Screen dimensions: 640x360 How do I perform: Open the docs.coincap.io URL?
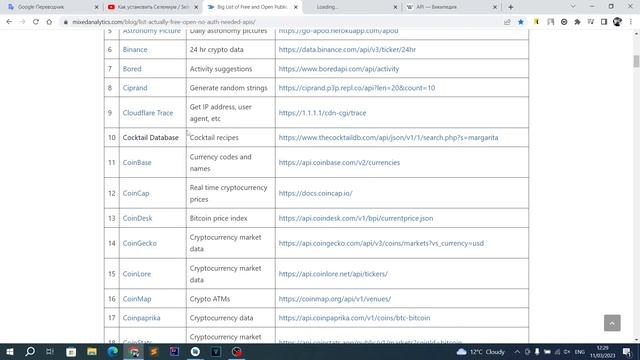click(x=316, y=193)
